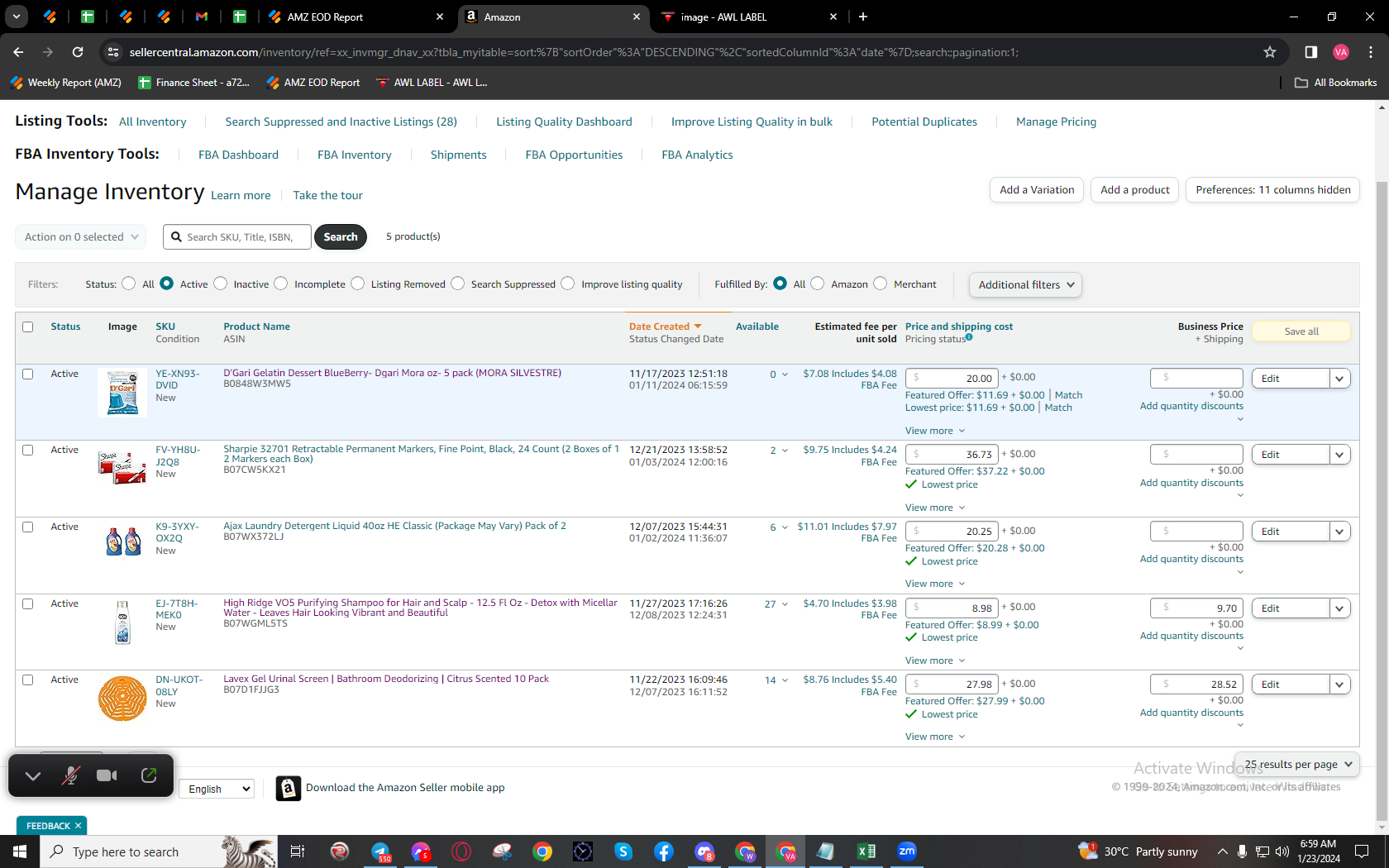This screenshot has height=868, width=1389.
Task: Open the Windows Start menu
Action: 20,851
